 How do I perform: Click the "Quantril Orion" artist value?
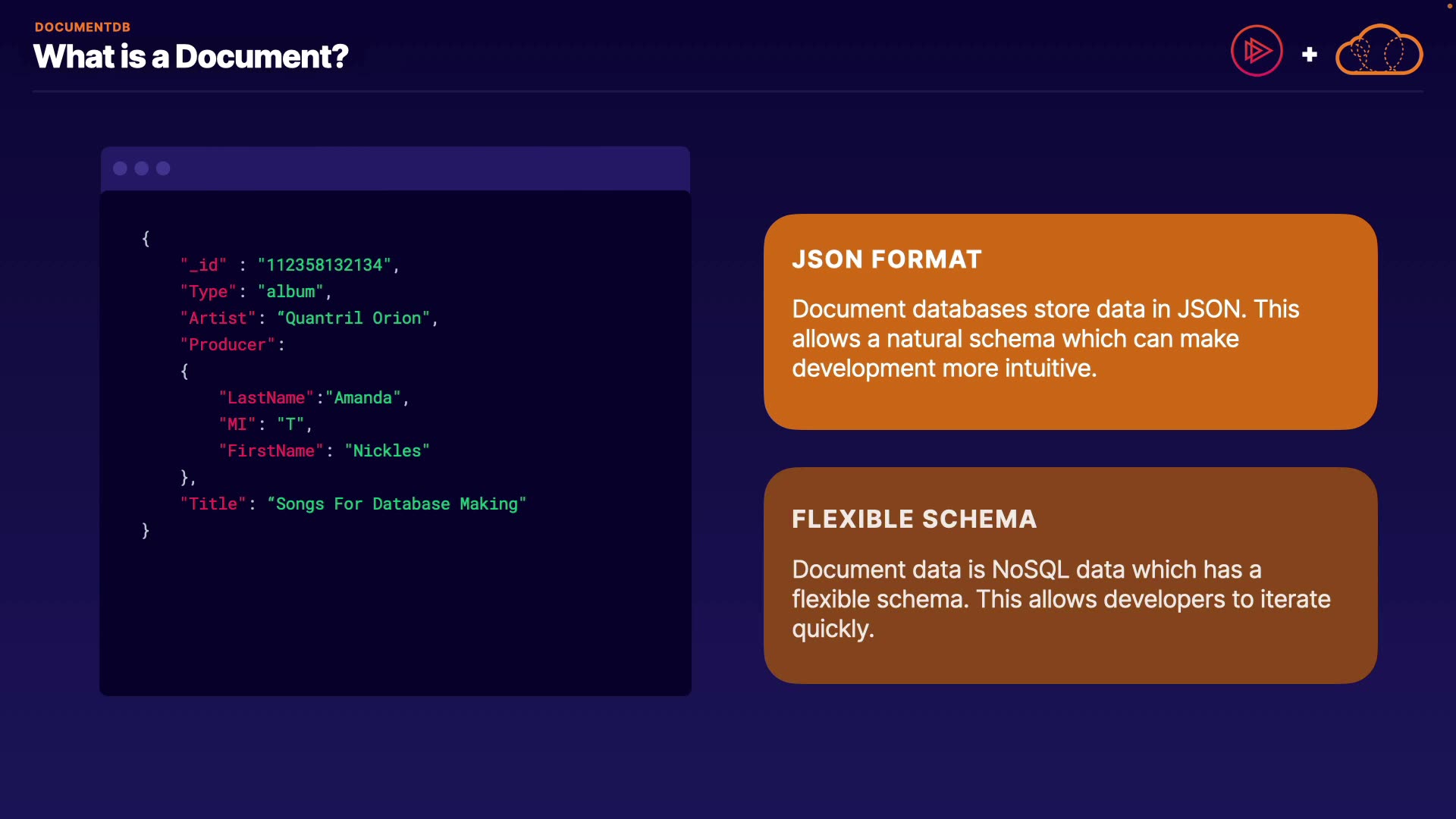pyautogui.click(x=353, y=318)
